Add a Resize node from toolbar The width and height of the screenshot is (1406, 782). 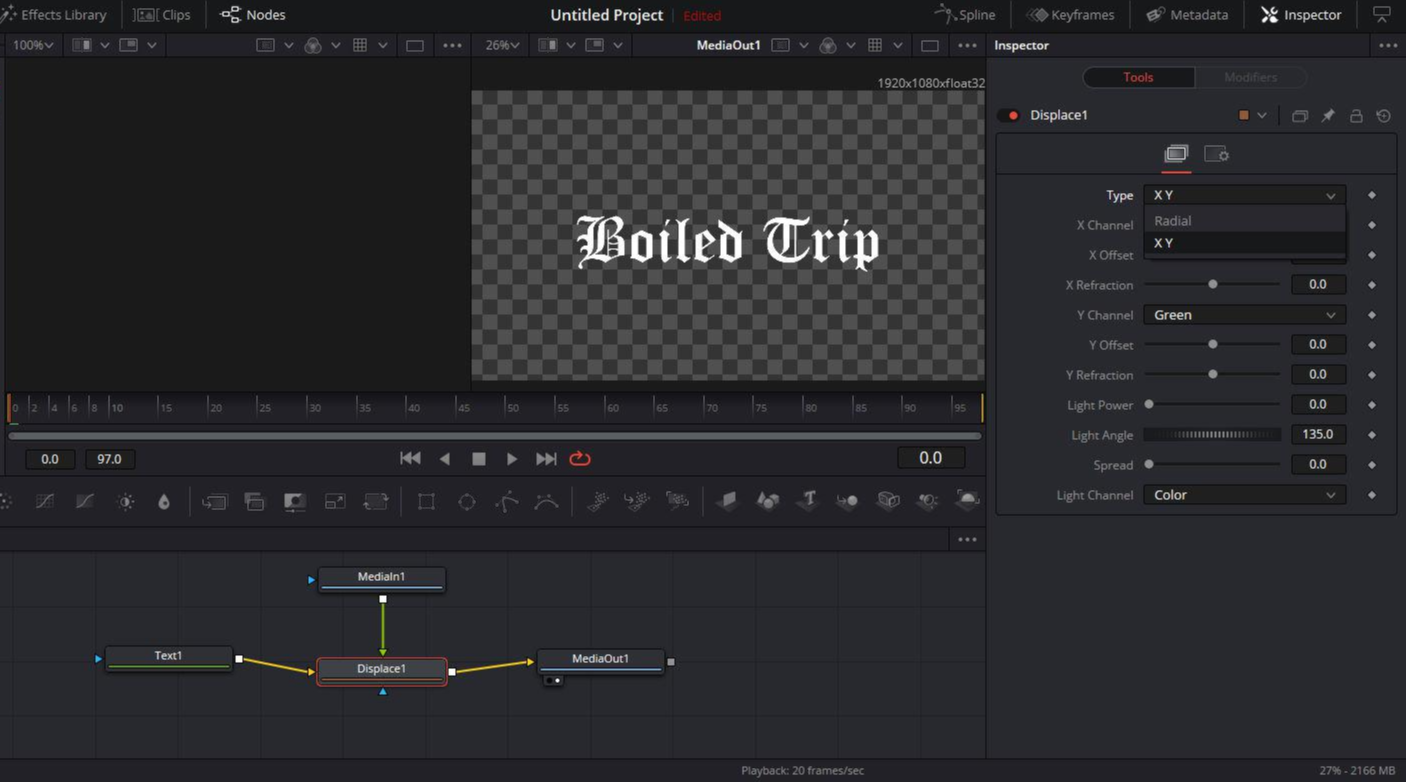pyautogui.click(x=335, y=501)
